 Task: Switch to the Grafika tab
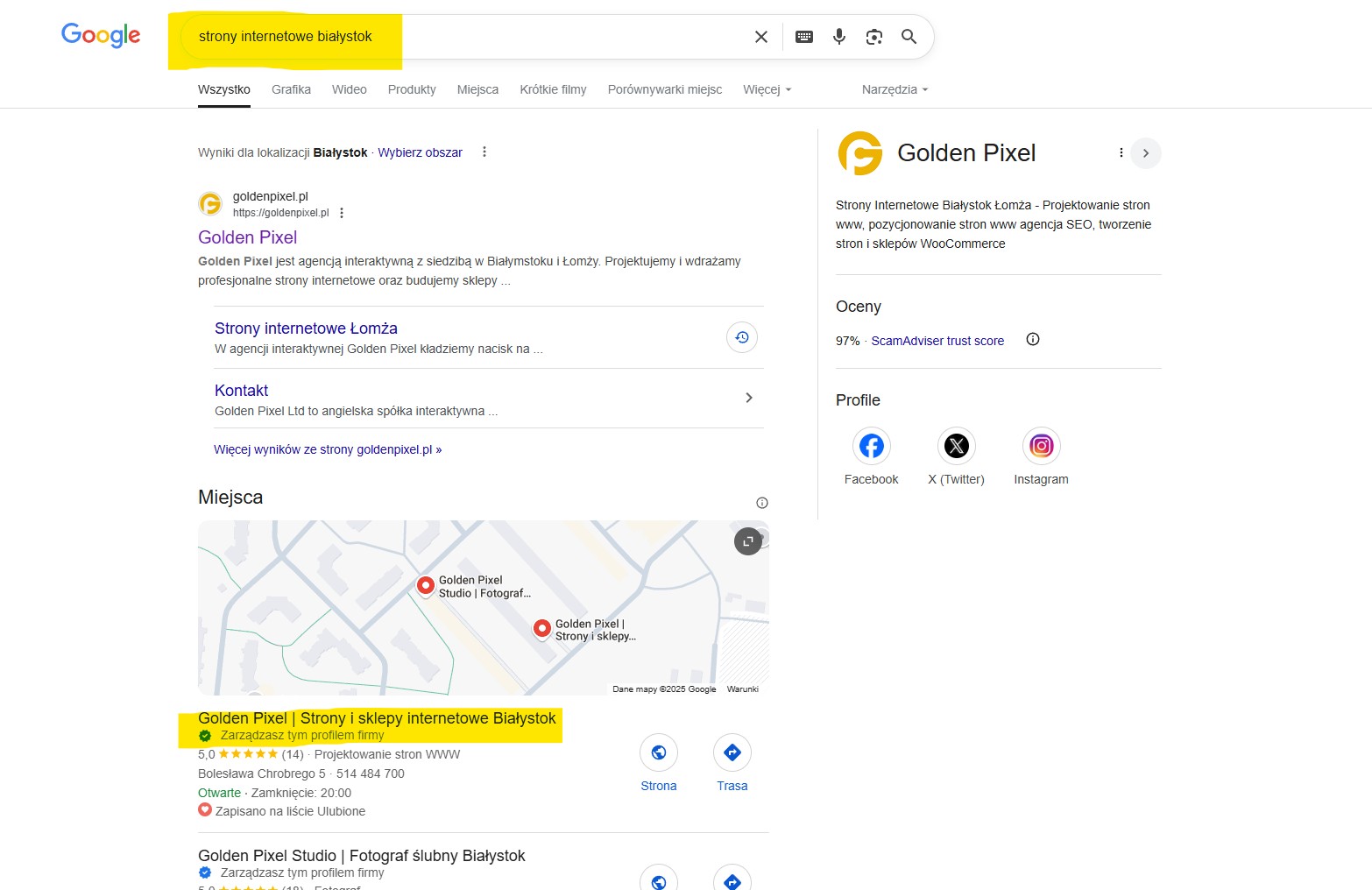coord(292,89)
